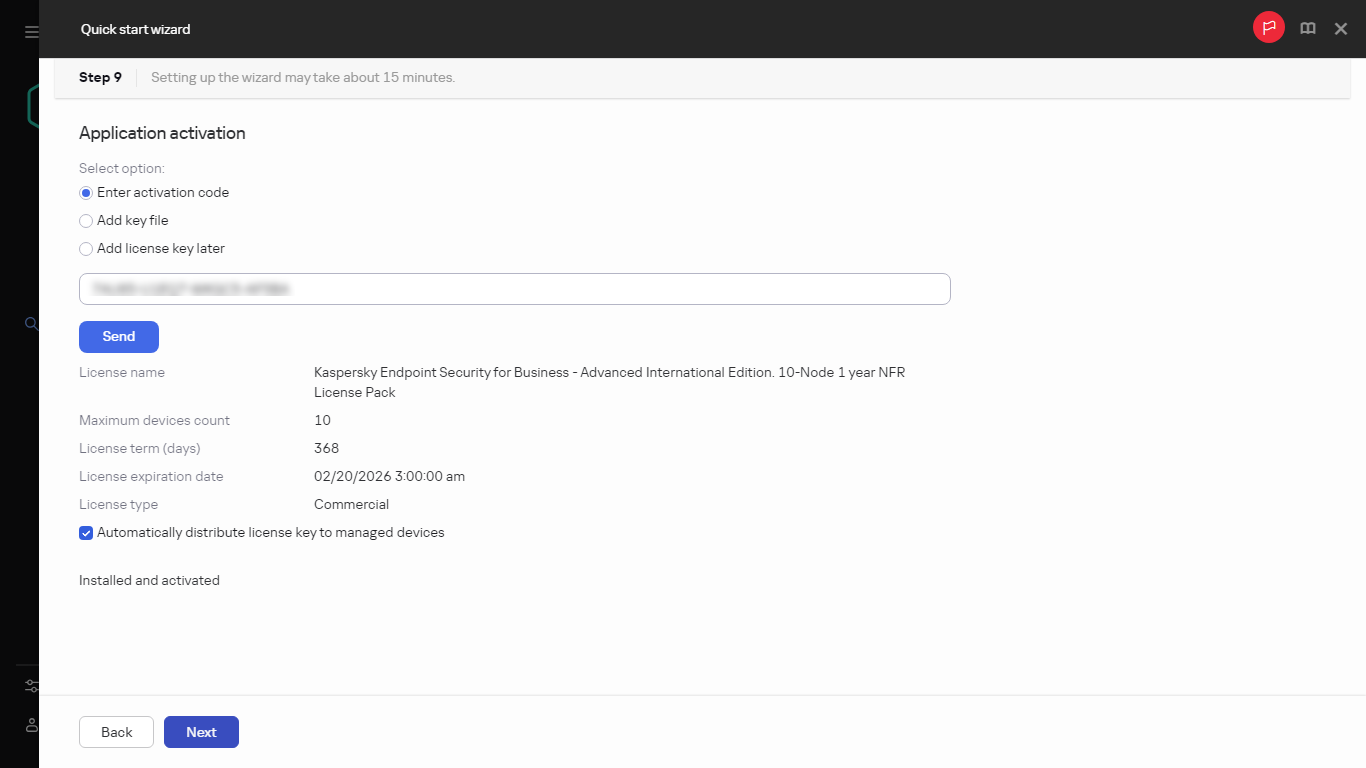This screenshot has height=768, width=1366.
Task: Go Back to the previous wizard step
Action: (116, 732)
